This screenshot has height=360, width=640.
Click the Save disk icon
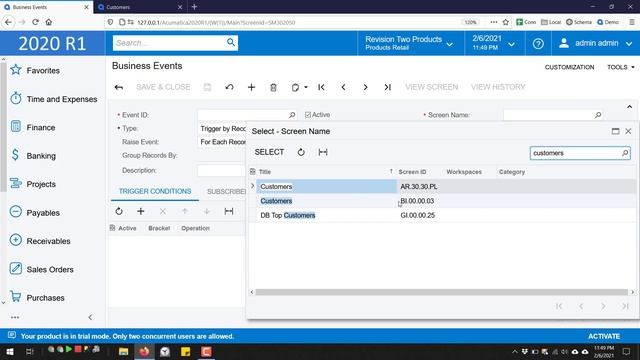coord(207,87)
